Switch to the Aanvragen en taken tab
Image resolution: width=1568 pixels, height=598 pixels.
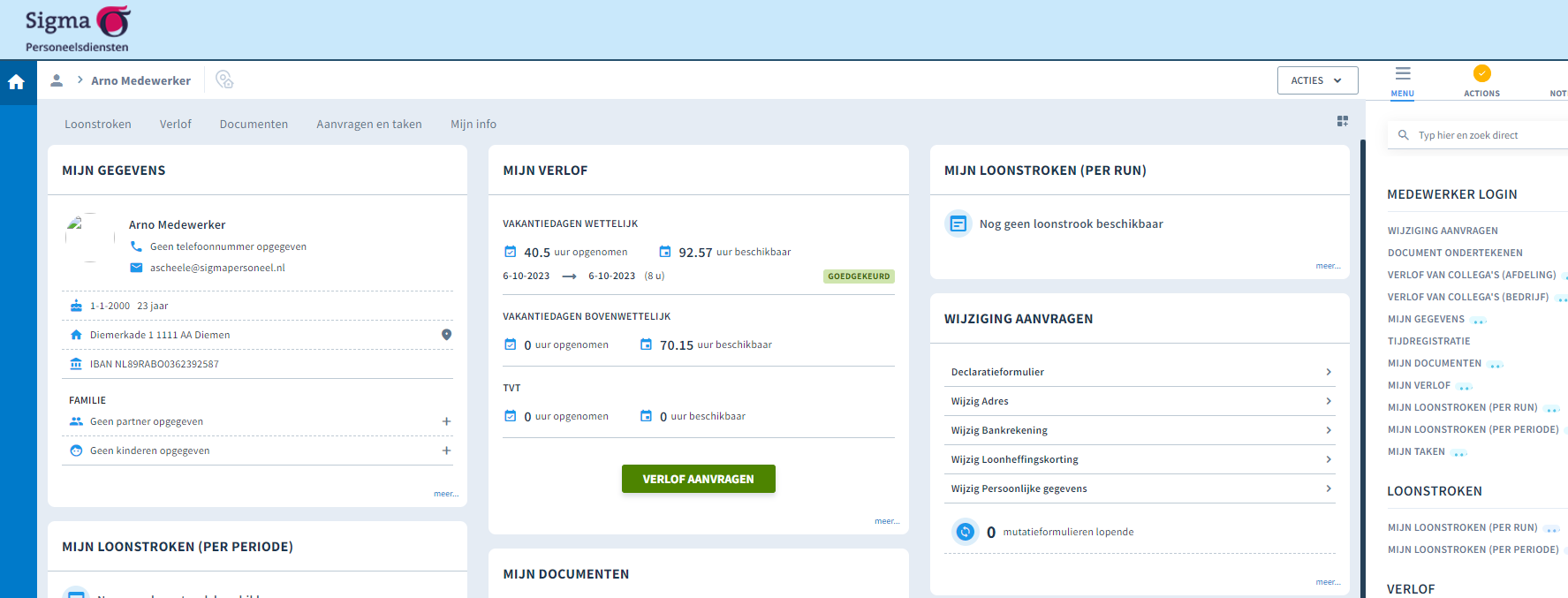(368, 125)
